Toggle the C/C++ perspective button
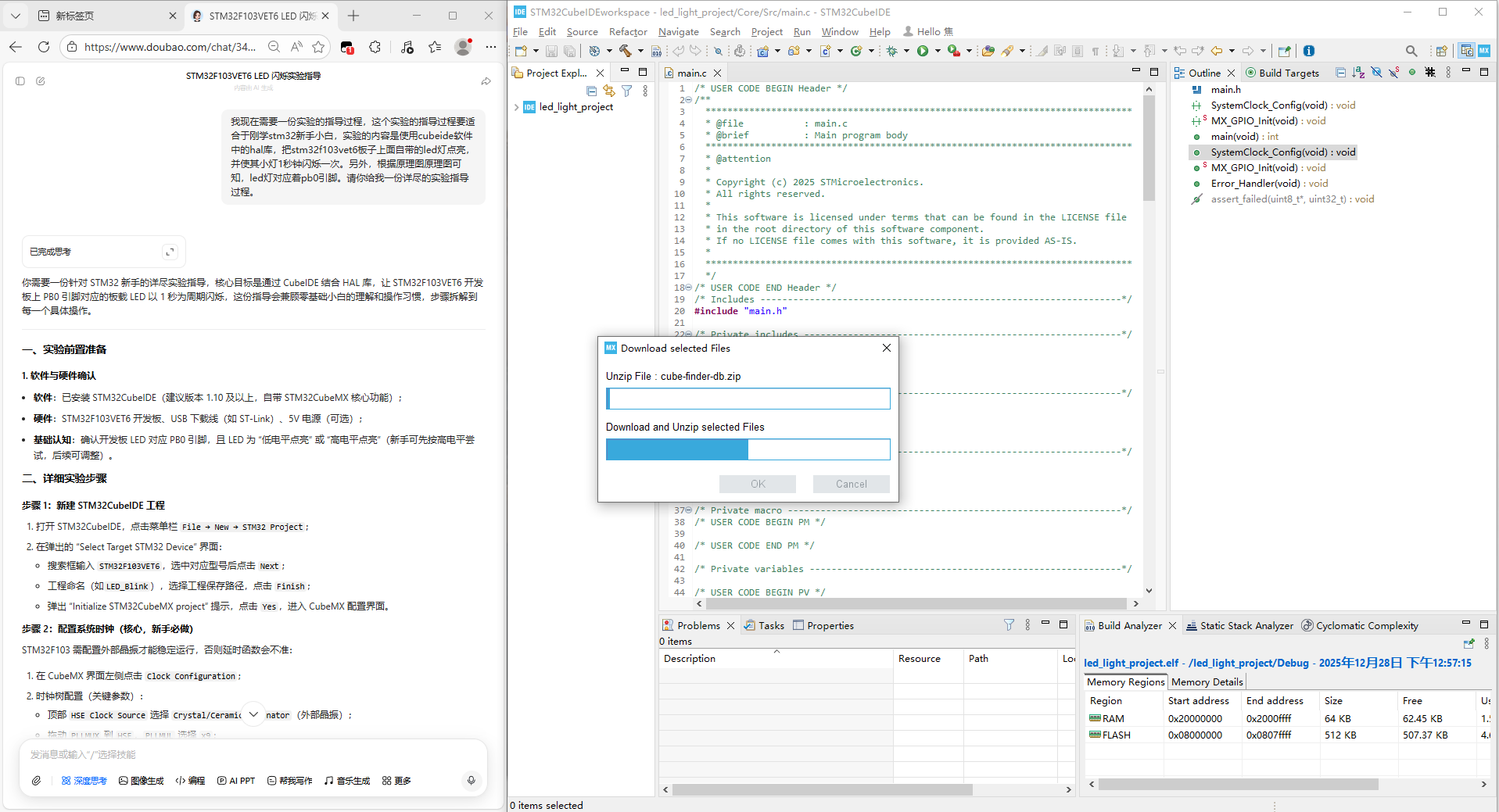The height and width of the screenshot is (812, 1499). [1466, 51]
